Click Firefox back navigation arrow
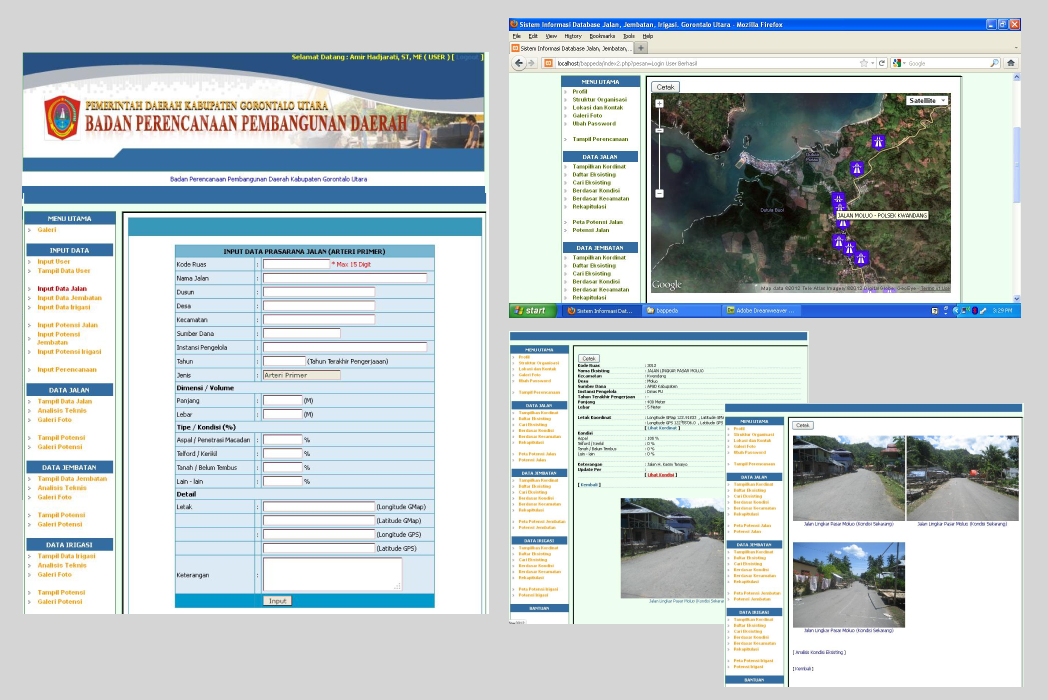Screen dimensions: 1048x700 pos(521,63)
